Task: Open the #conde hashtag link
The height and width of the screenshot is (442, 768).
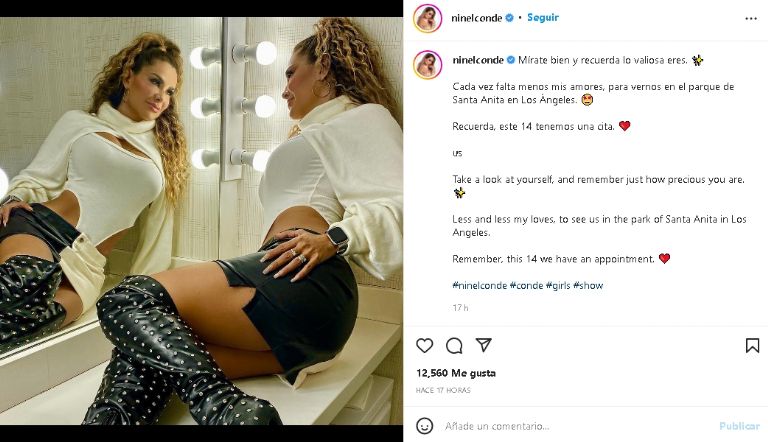Action: (x=526, y=285)
